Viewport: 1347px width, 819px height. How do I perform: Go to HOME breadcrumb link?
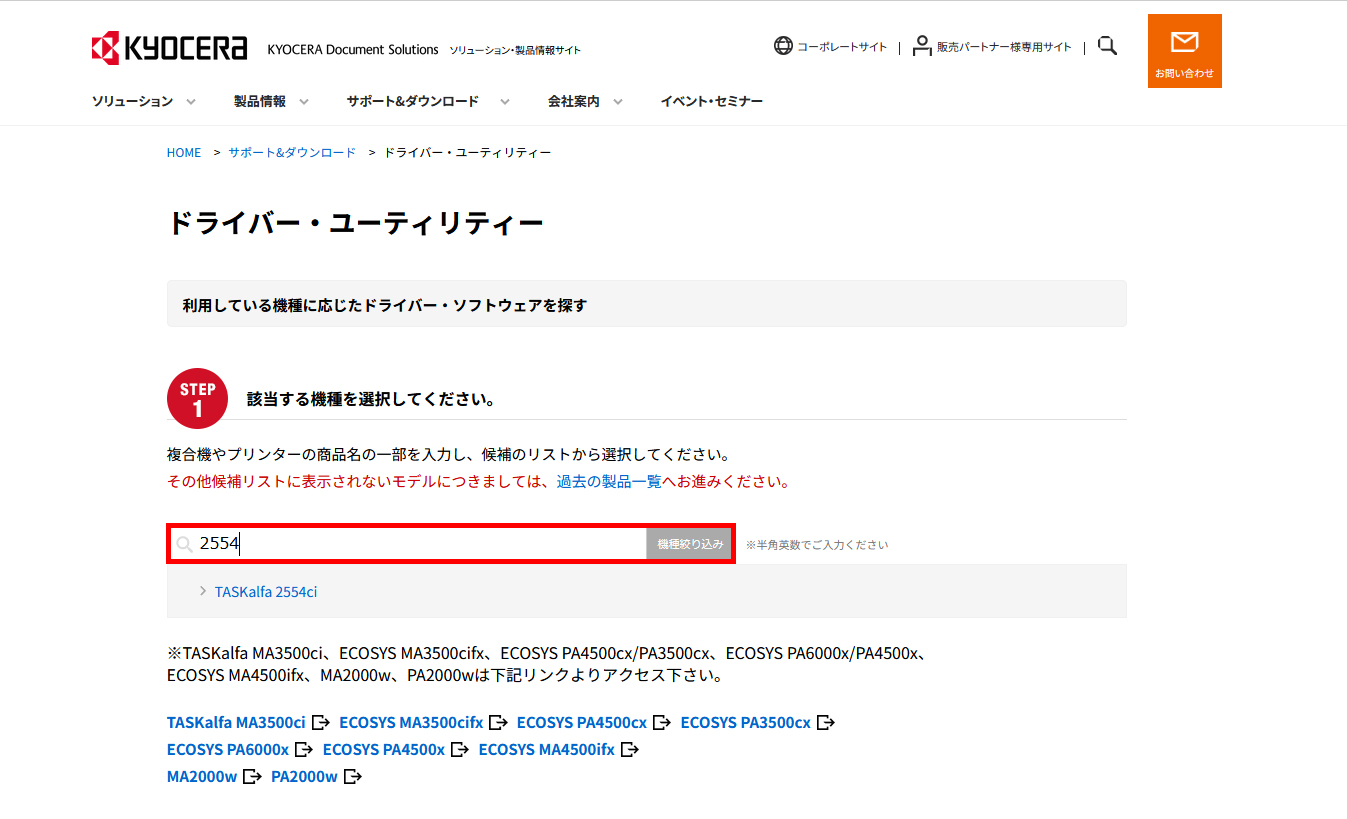tap(184, 153)
